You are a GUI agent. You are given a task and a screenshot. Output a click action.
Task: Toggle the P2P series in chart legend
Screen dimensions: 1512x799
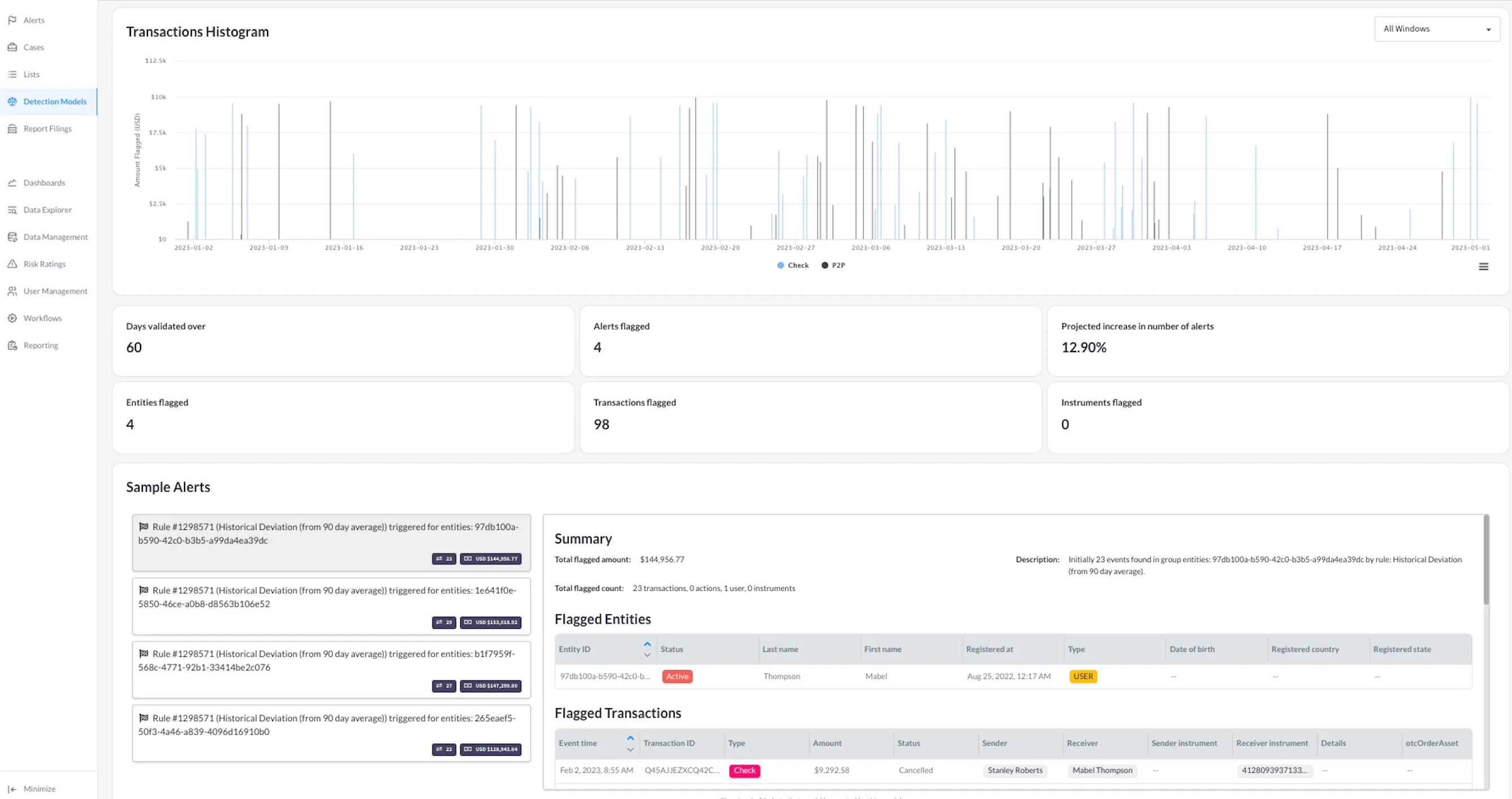pyautogui.click(x=833, y=265)
